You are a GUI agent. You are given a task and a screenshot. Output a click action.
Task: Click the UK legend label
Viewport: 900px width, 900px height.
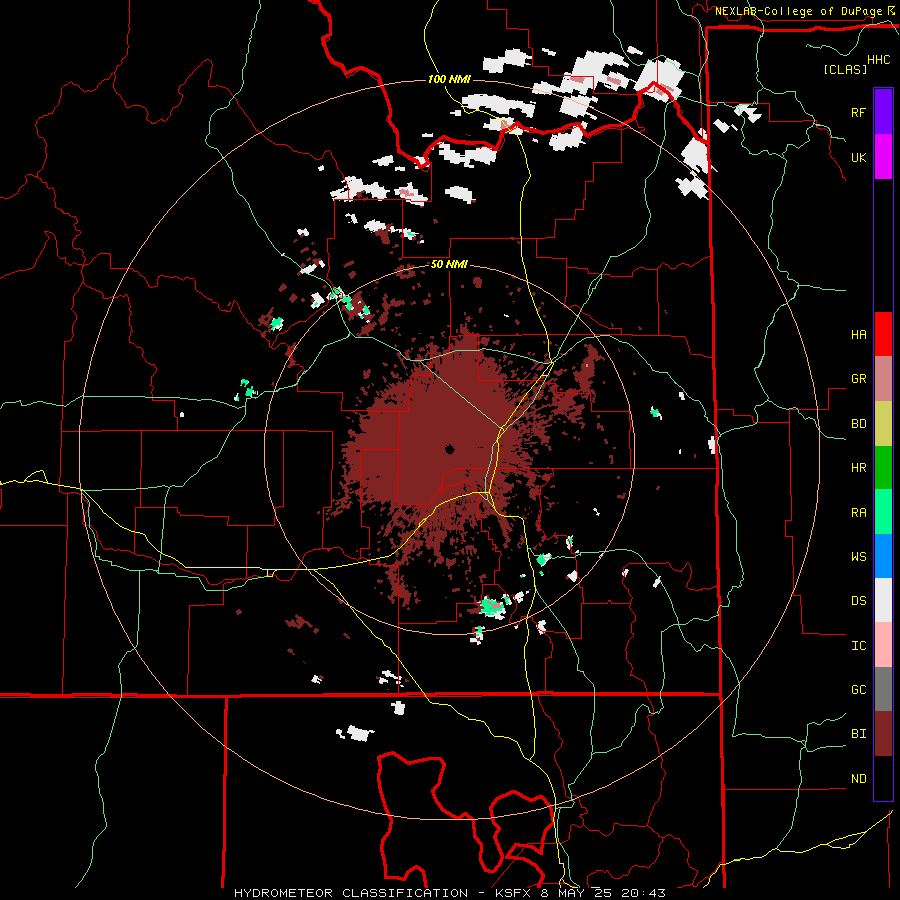pos(858,157)
